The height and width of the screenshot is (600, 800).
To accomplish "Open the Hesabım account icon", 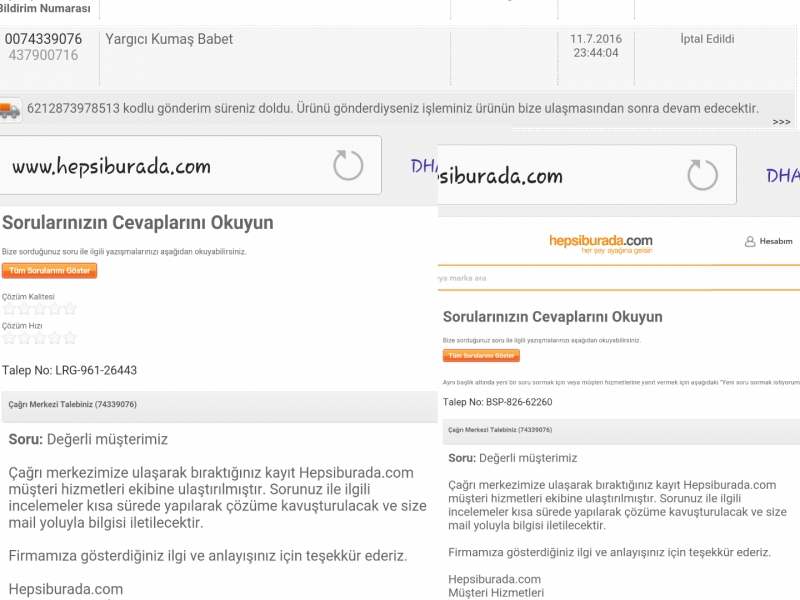I will click(749, 241).
